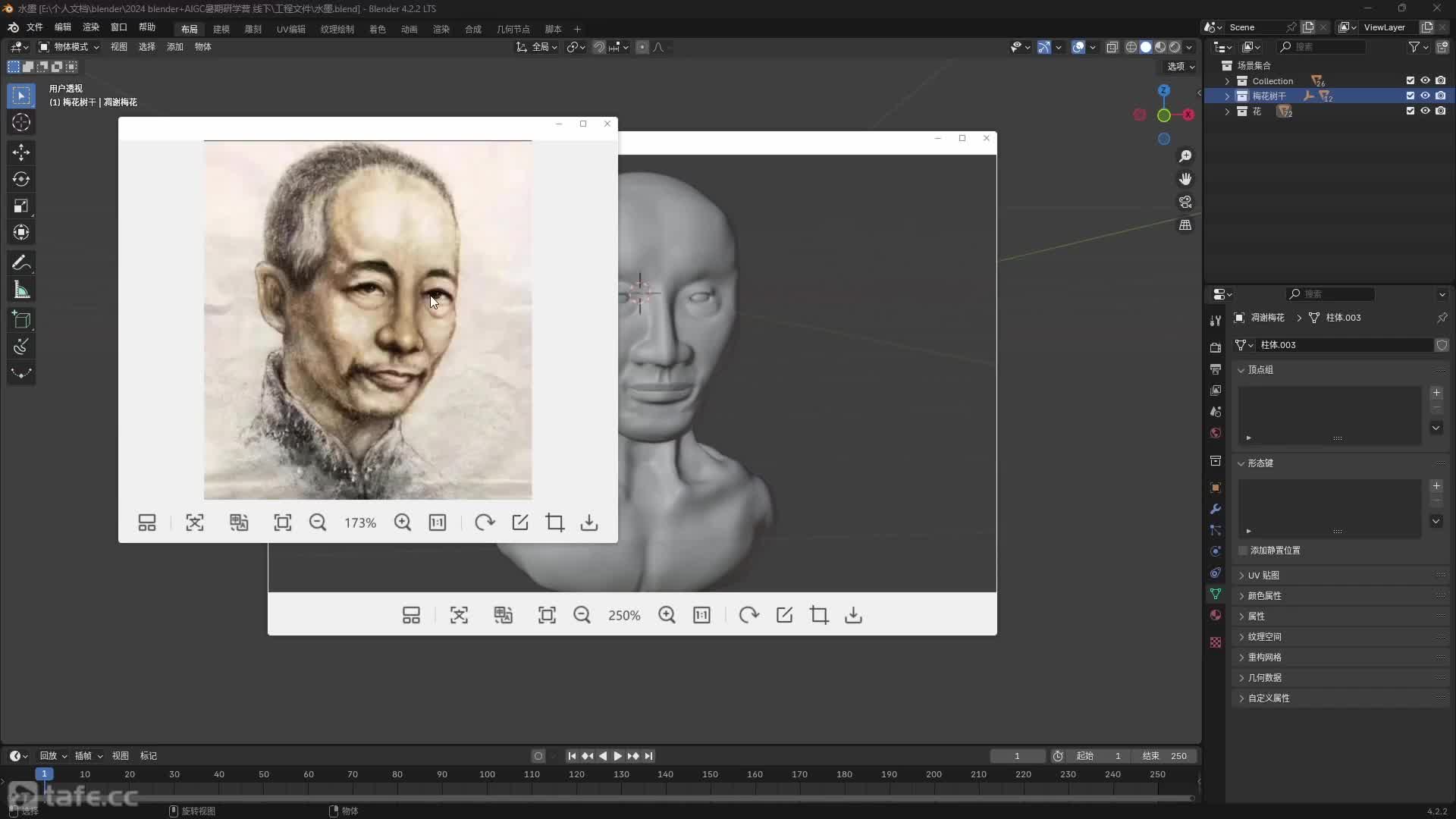This screenshot has width=1456, height=819.
Task: Select the 3D Cursor tool
Action: tap(21, 122)
